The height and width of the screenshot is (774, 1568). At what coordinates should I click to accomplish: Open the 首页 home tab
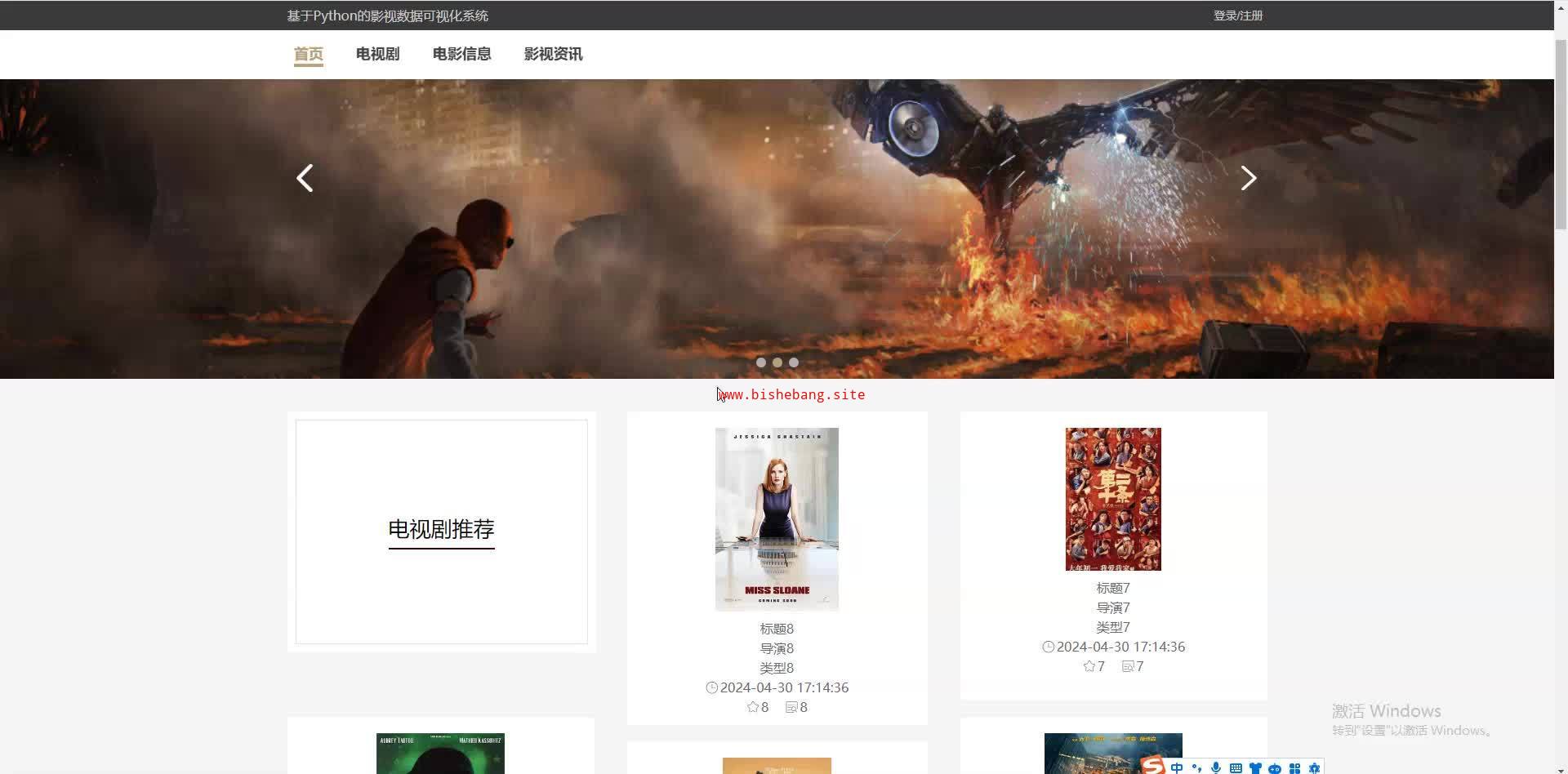click(x=309, y=55)
